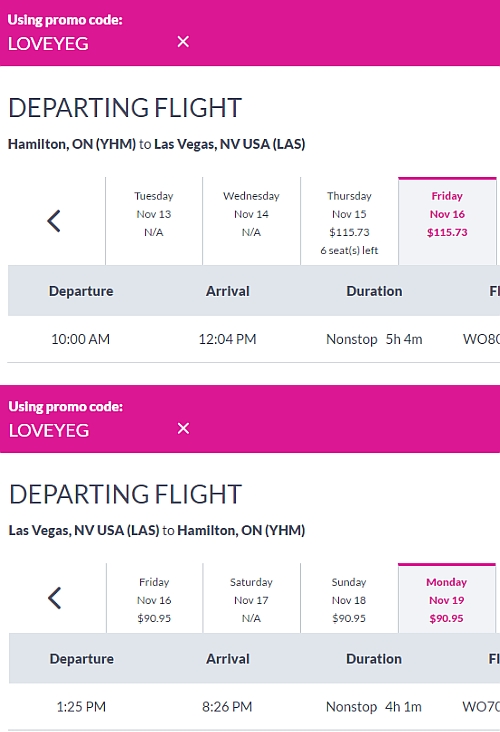Click Nonstop 5h 4m duration
The height and width of the screenshot is (732, 500).
point(374,339)
